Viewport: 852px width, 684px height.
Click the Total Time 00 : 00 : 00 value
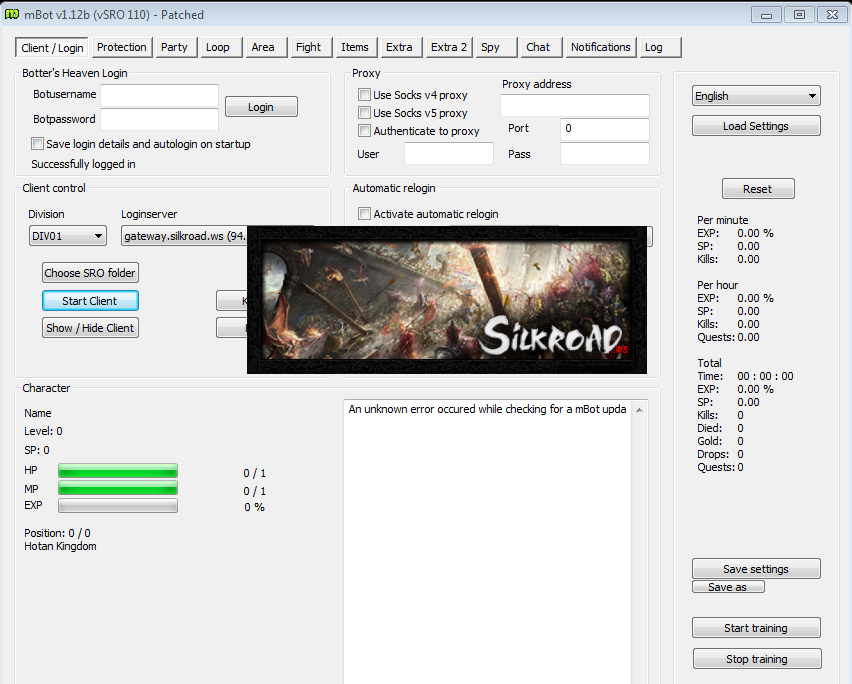765,376
